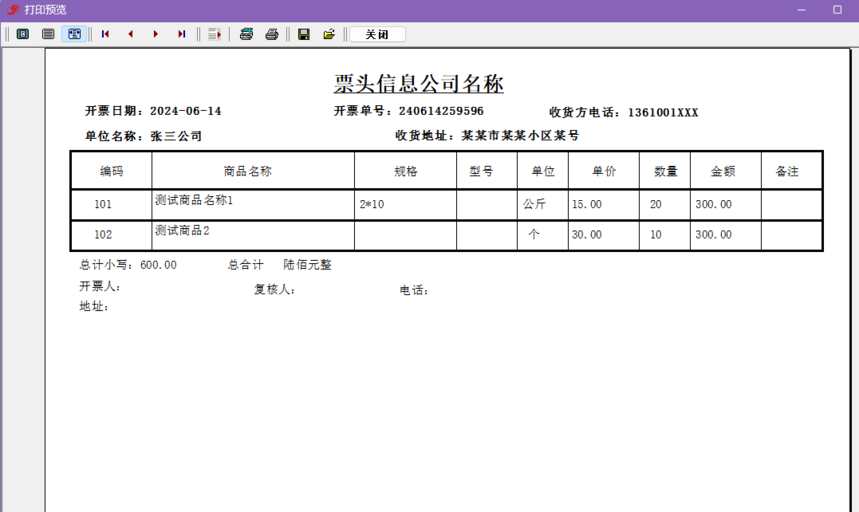The width and height of the screenshot is (859, 512).
Task: Click the title 票头信息公司名称
Action: (x=419, y=84)
